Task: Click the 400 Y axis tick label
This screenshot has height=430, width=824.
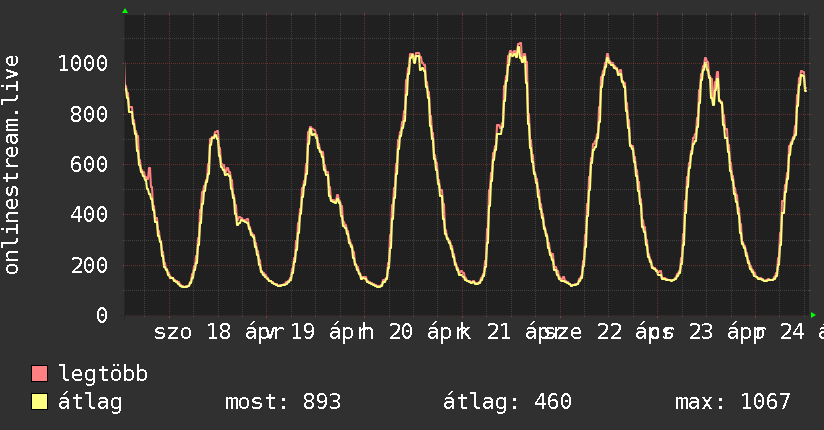Action: [89, 215]
